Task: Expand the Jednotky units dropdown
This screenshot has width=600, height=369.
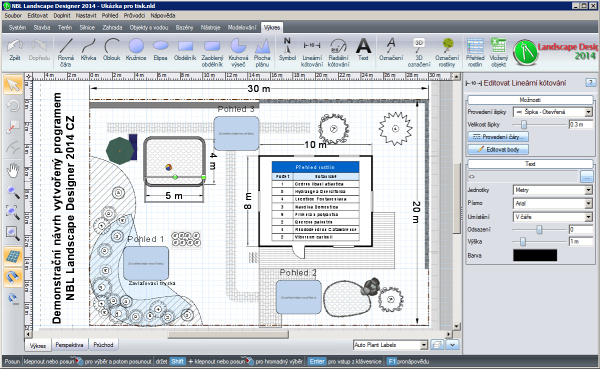Action: [x=553, y=190]
